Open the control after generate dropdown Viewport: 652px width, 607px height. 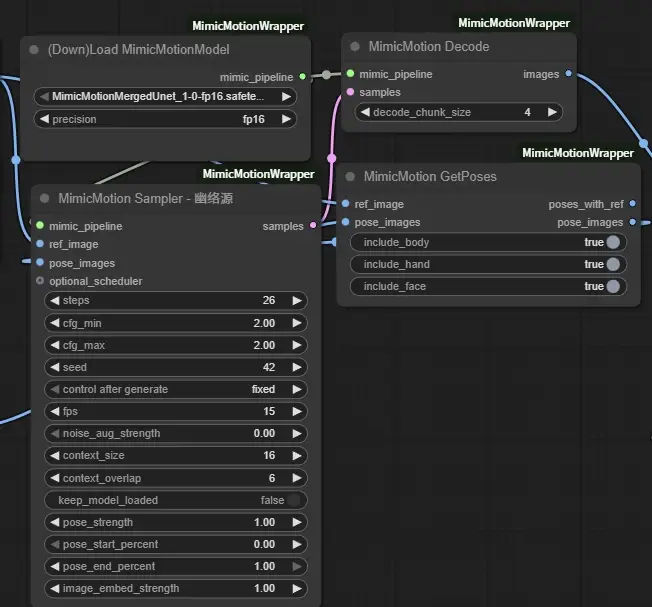175,389
